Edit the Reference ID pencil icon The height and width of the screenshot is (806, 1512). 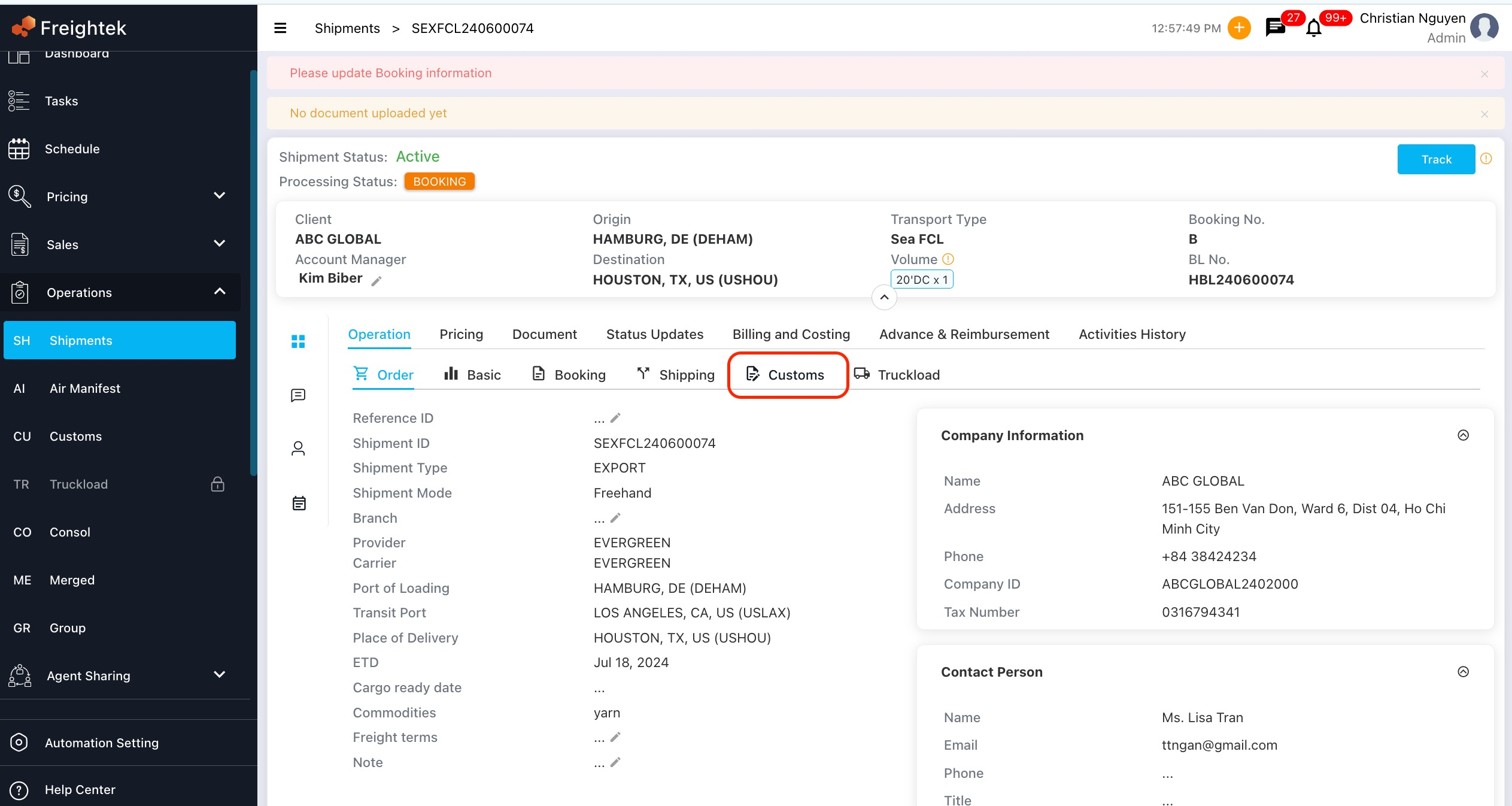pos(615,418)
